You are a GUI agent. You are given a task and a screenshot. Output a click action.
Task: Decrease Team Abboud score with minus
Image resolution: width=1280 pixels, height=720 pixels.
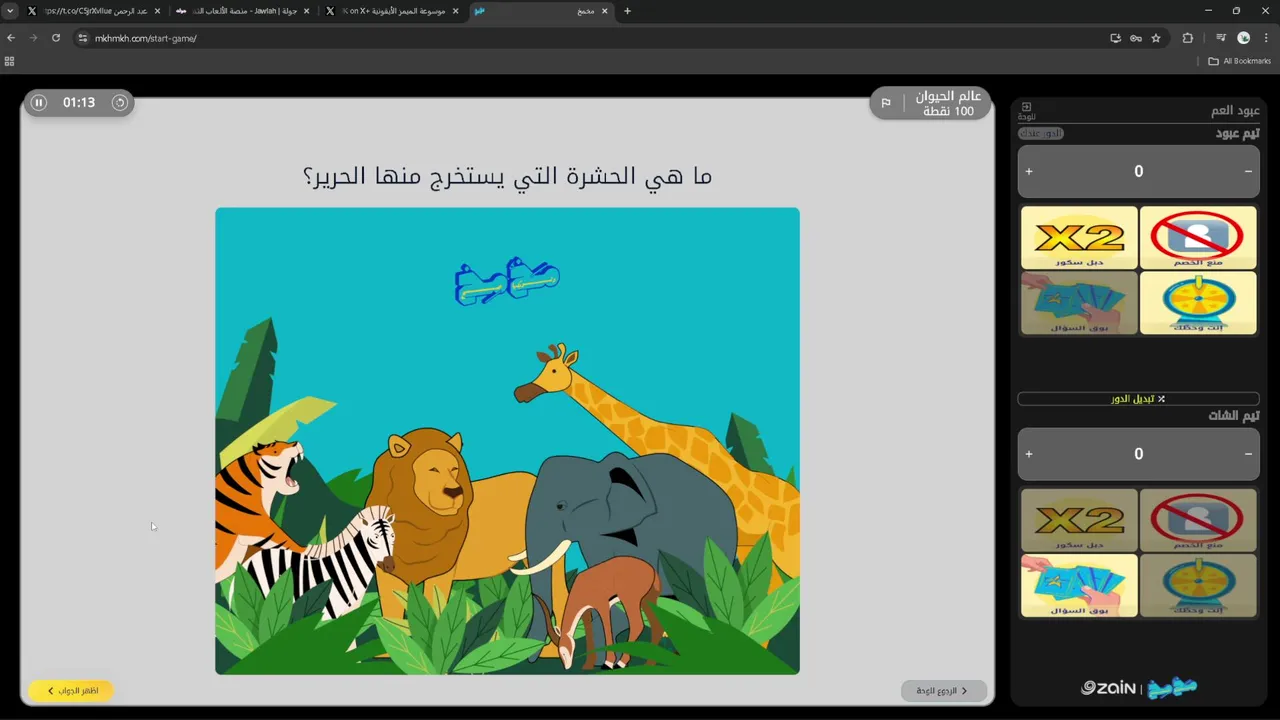tap(1248, 171)
